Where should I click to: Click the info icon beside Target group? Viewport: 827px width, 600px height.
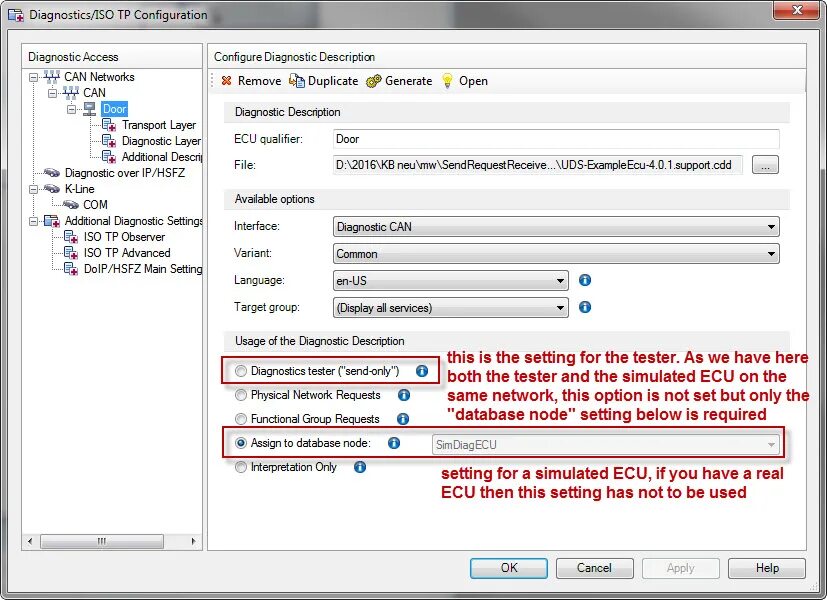[x=585, y=307]
